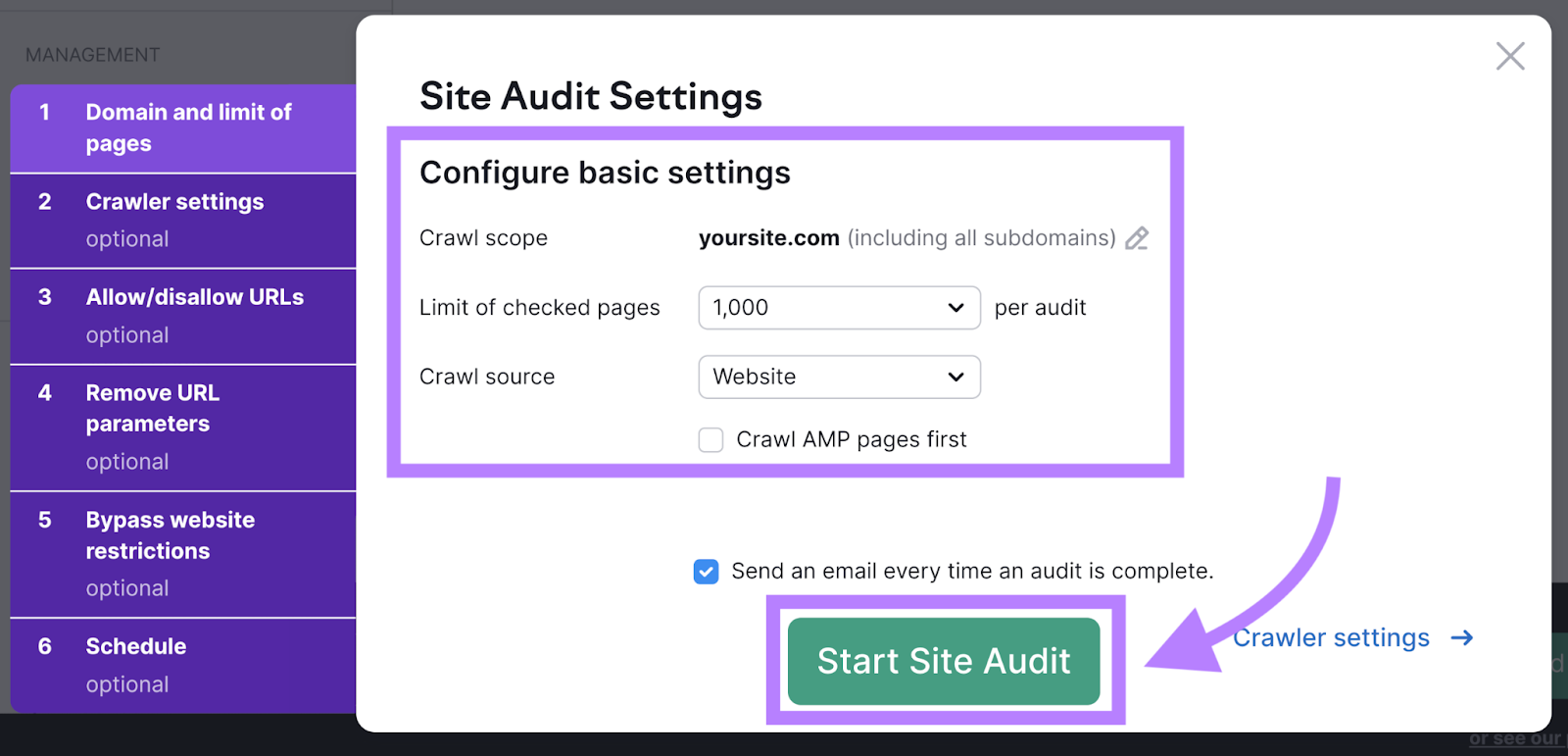
Task: Click the pencil edit icon beside crawl scope
Action: click(x=1137, y=238)
